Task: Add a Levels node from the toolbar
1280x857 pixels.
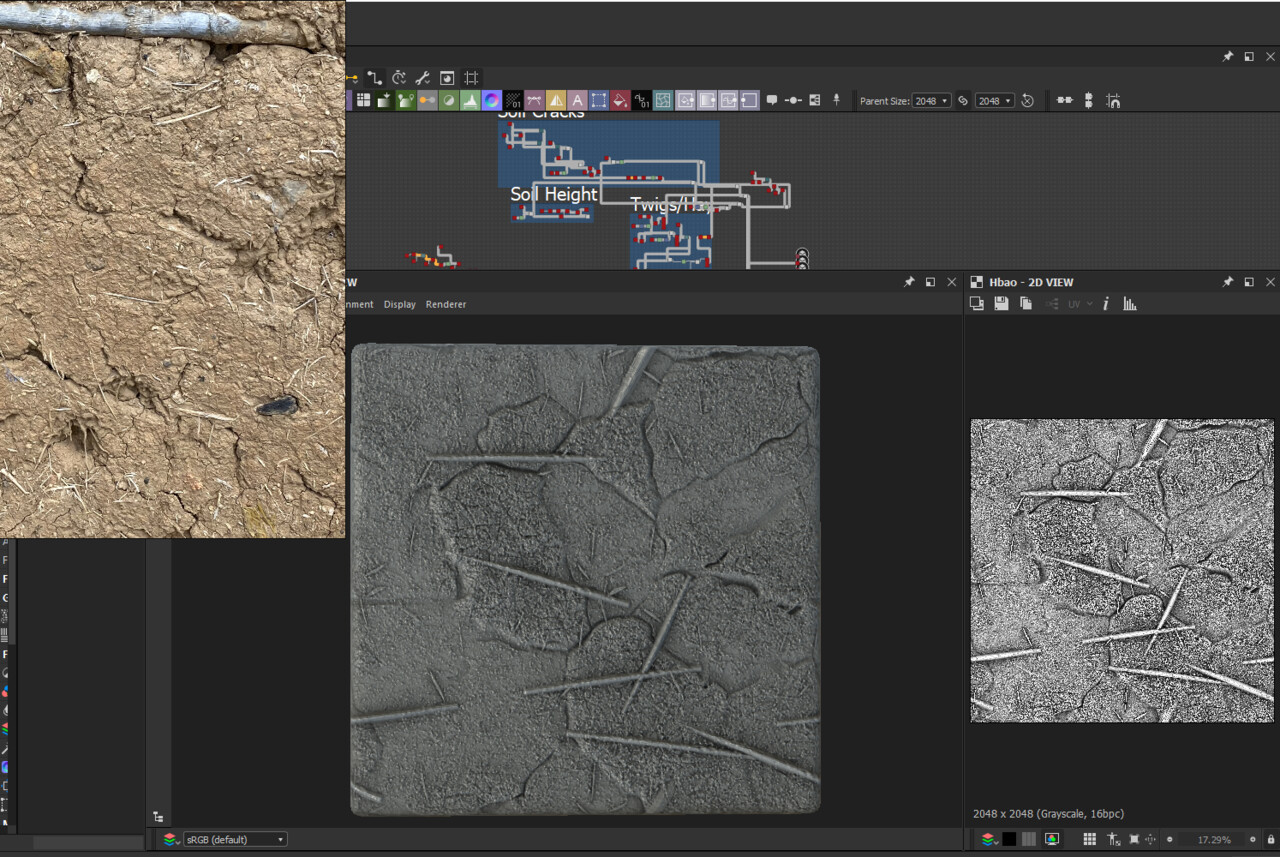Action: click(x=470, y=100)
